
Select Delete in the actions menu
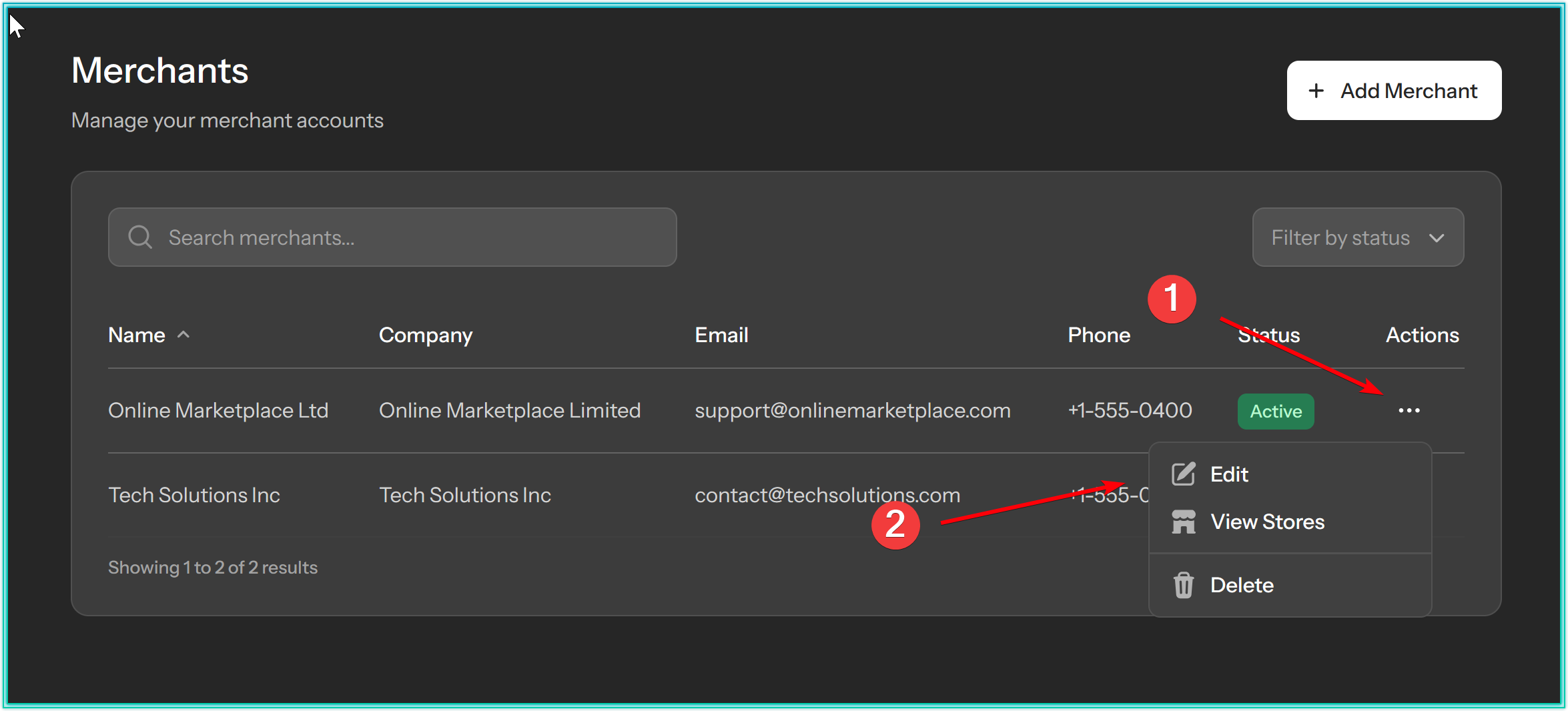[x=1242, y=585]
